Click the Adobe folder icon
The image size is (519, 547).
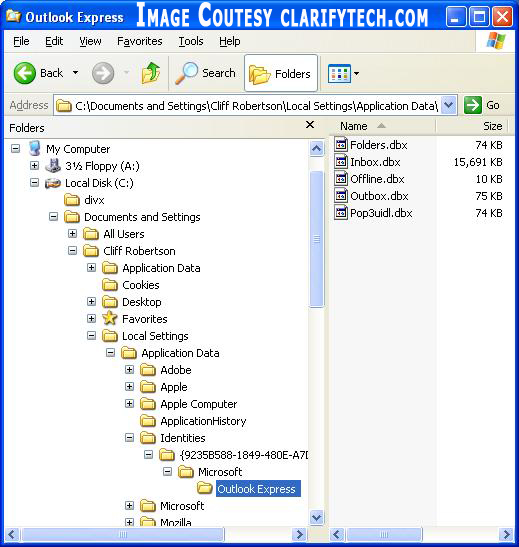[148, 370]
